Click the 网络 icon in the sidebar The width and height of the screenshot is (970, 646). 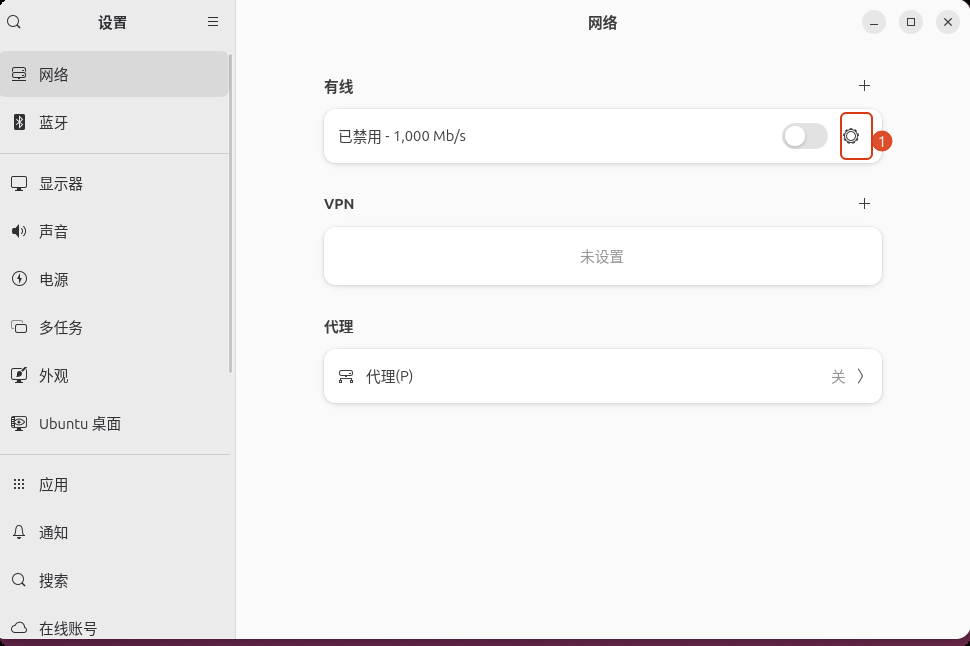tap(19, 74)
